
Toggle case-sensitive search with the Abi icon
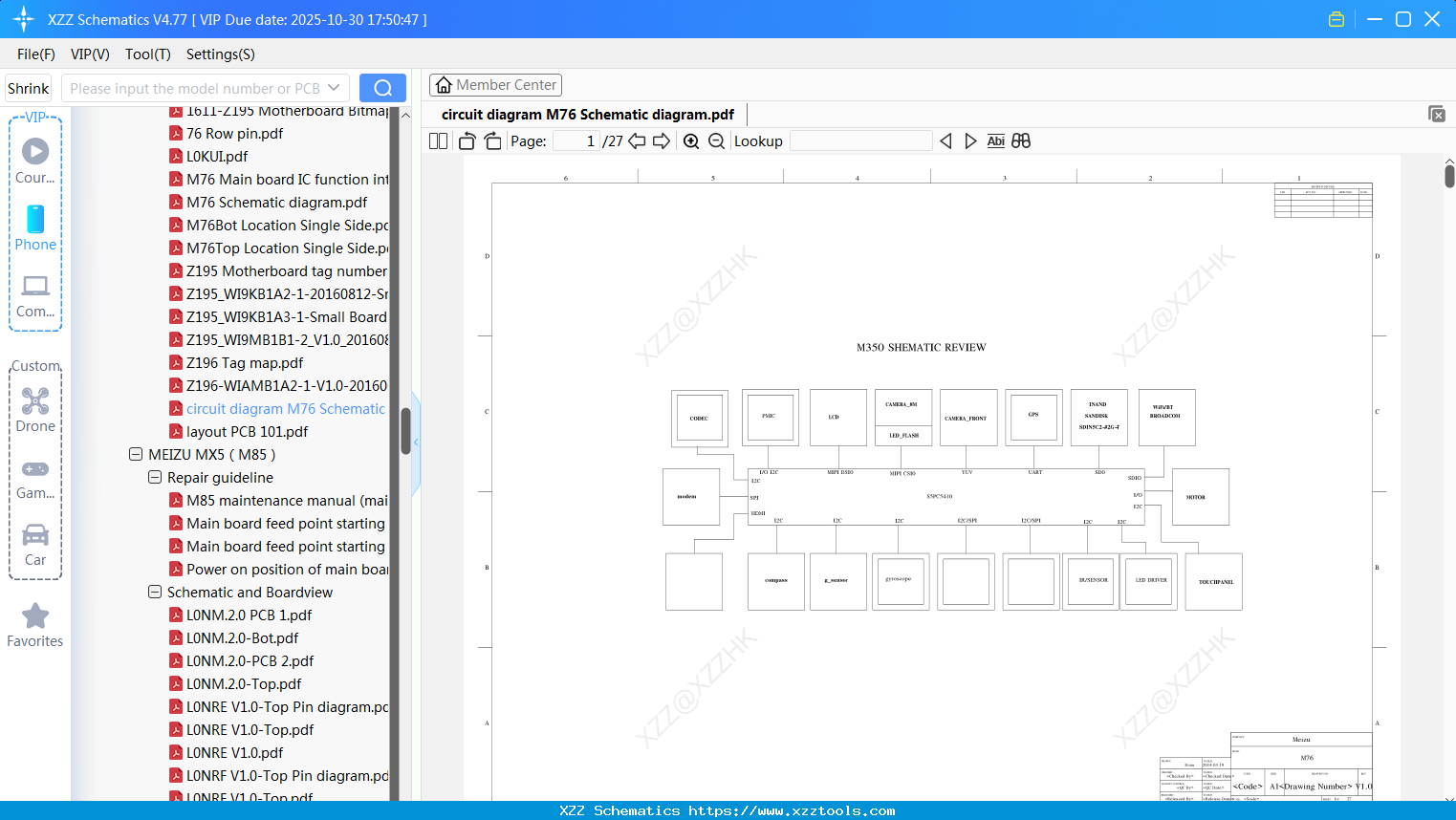pyautogui.click(x=995, y=140)
